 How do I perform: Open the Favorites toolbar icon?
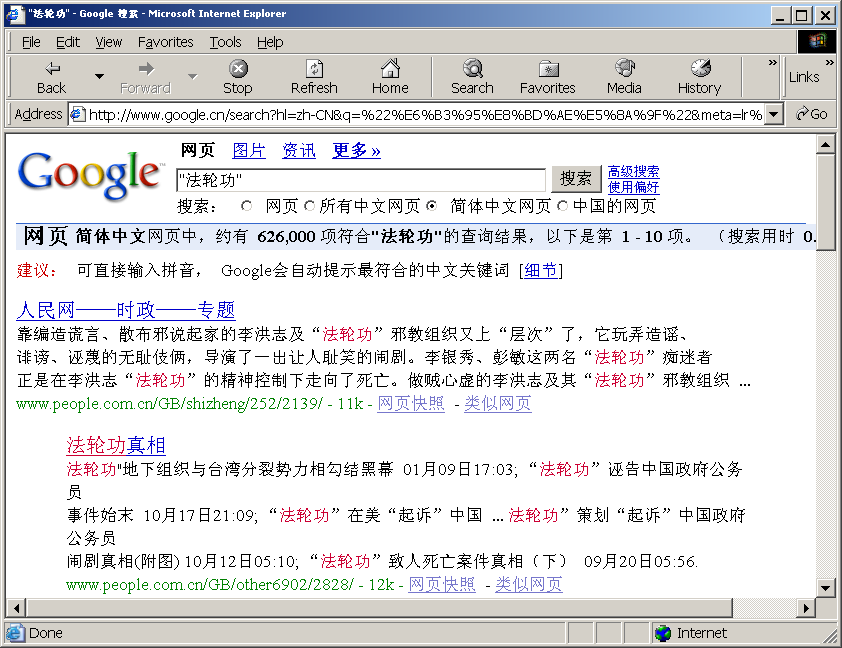[547, 68]
